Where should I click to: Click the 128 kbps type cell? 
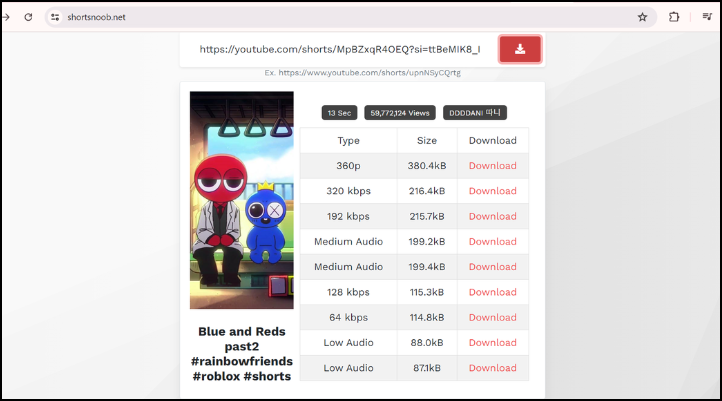pos(349,292)
